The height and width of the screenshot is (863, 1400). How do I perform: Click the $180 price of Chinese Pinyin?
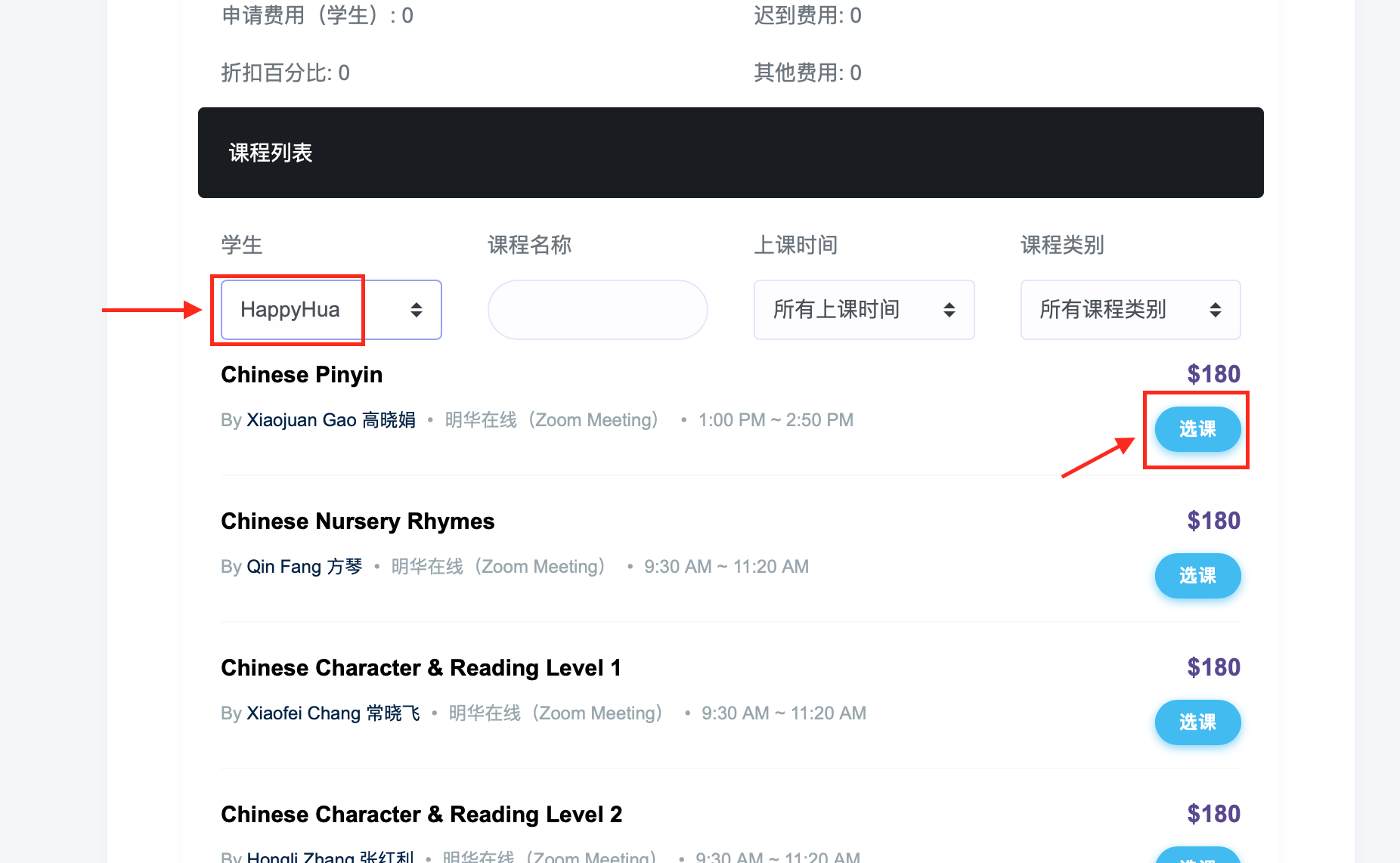click(1213, 374)
